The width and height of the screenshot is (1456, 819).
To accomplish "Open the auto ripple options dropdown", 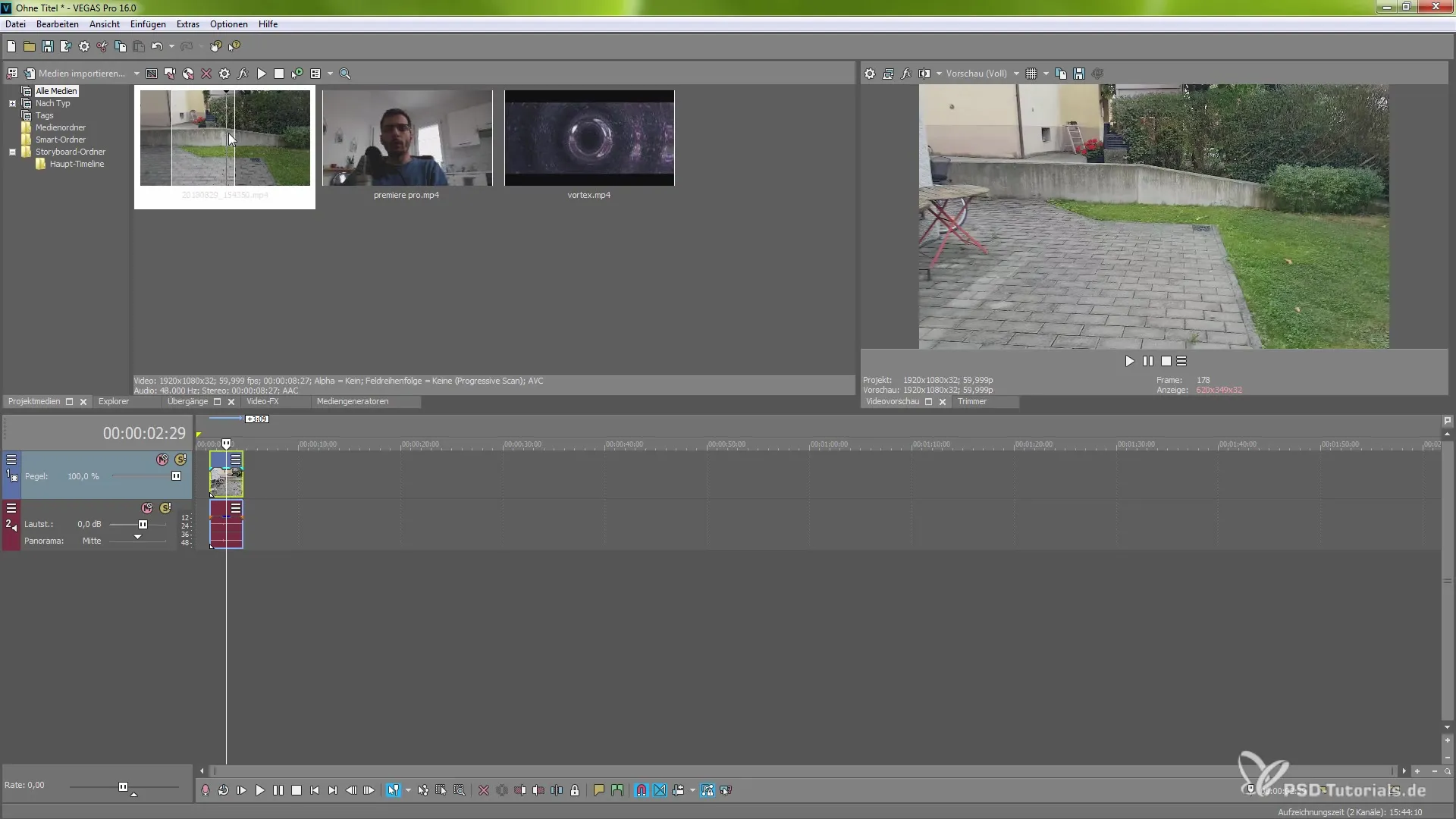I will point(692,790).
